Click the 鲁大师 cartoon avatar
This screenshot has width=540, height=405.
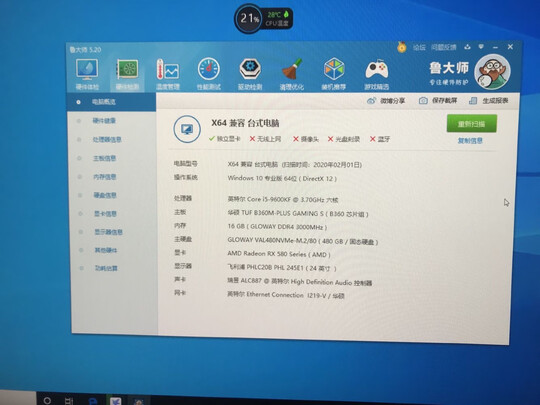coord(492,72)
